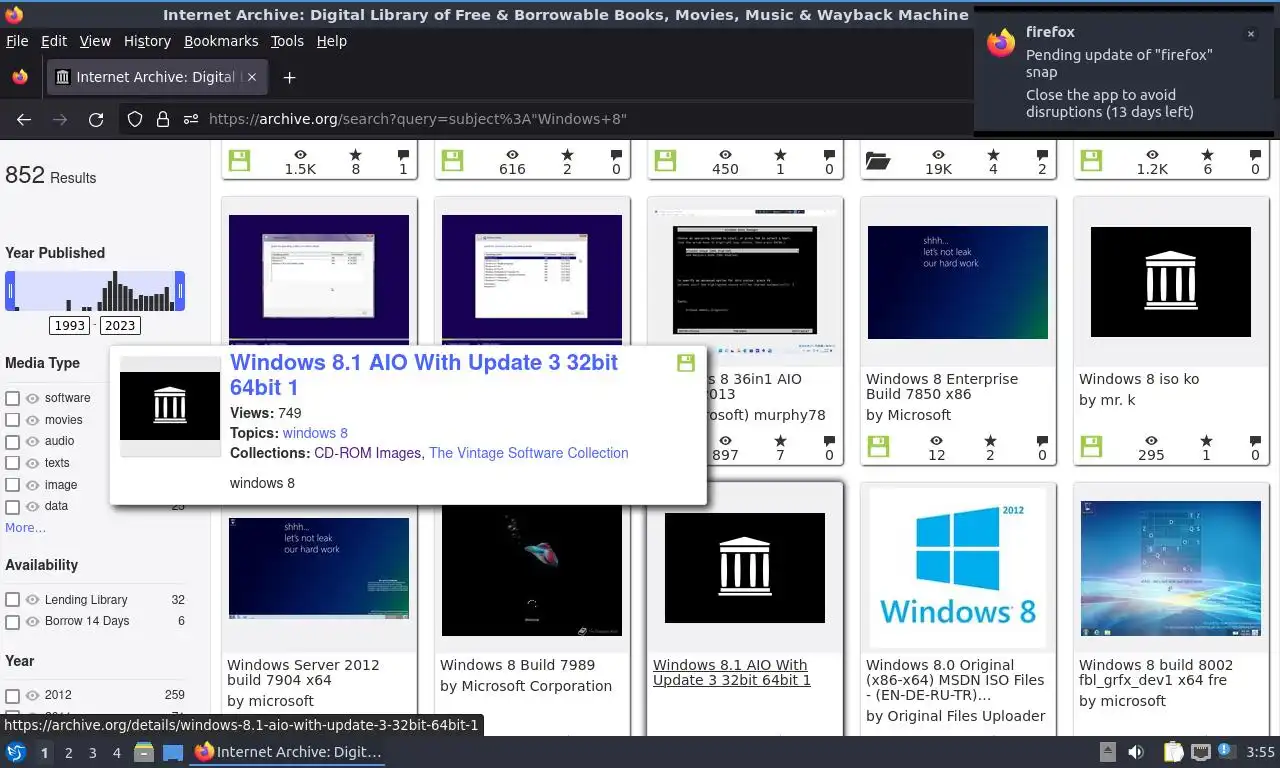1280x768 pixels.
Task: Show only software using its eye icon
Action: click(x=32, y=398)
